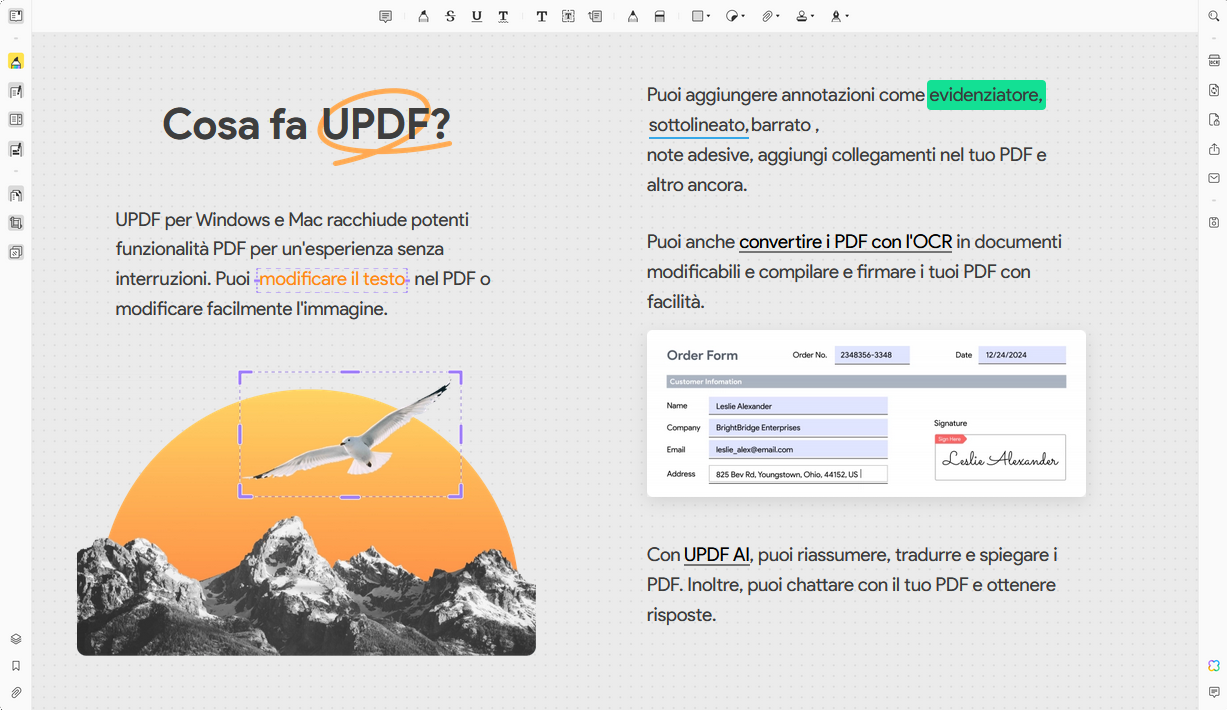
Task: Click the orange 'modificare il testo' text box
Action: pyautogui.click(x=333, y=279)
